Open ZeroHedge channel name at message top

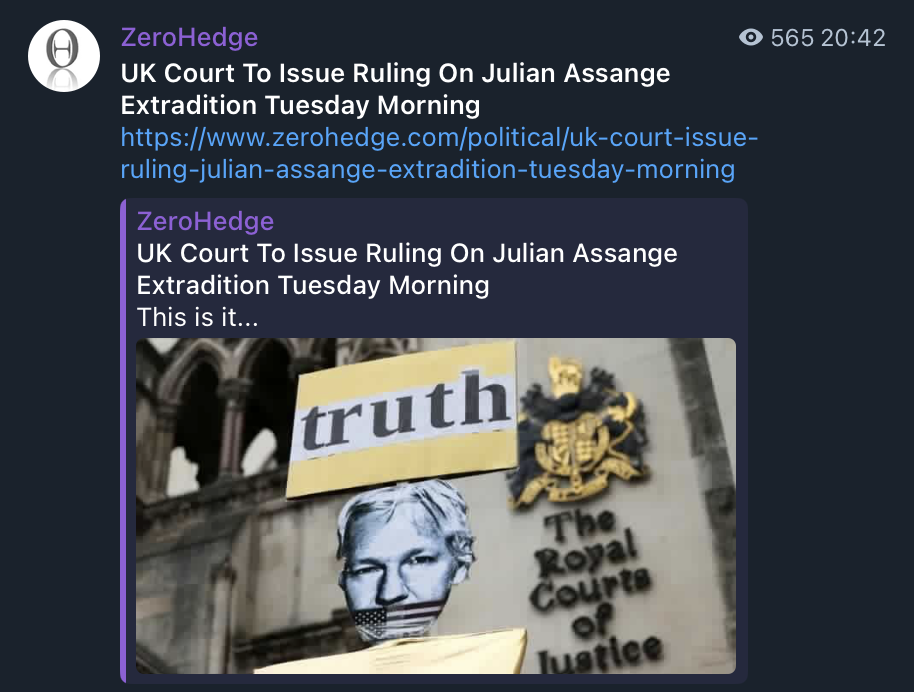click(x=189, y=37)
